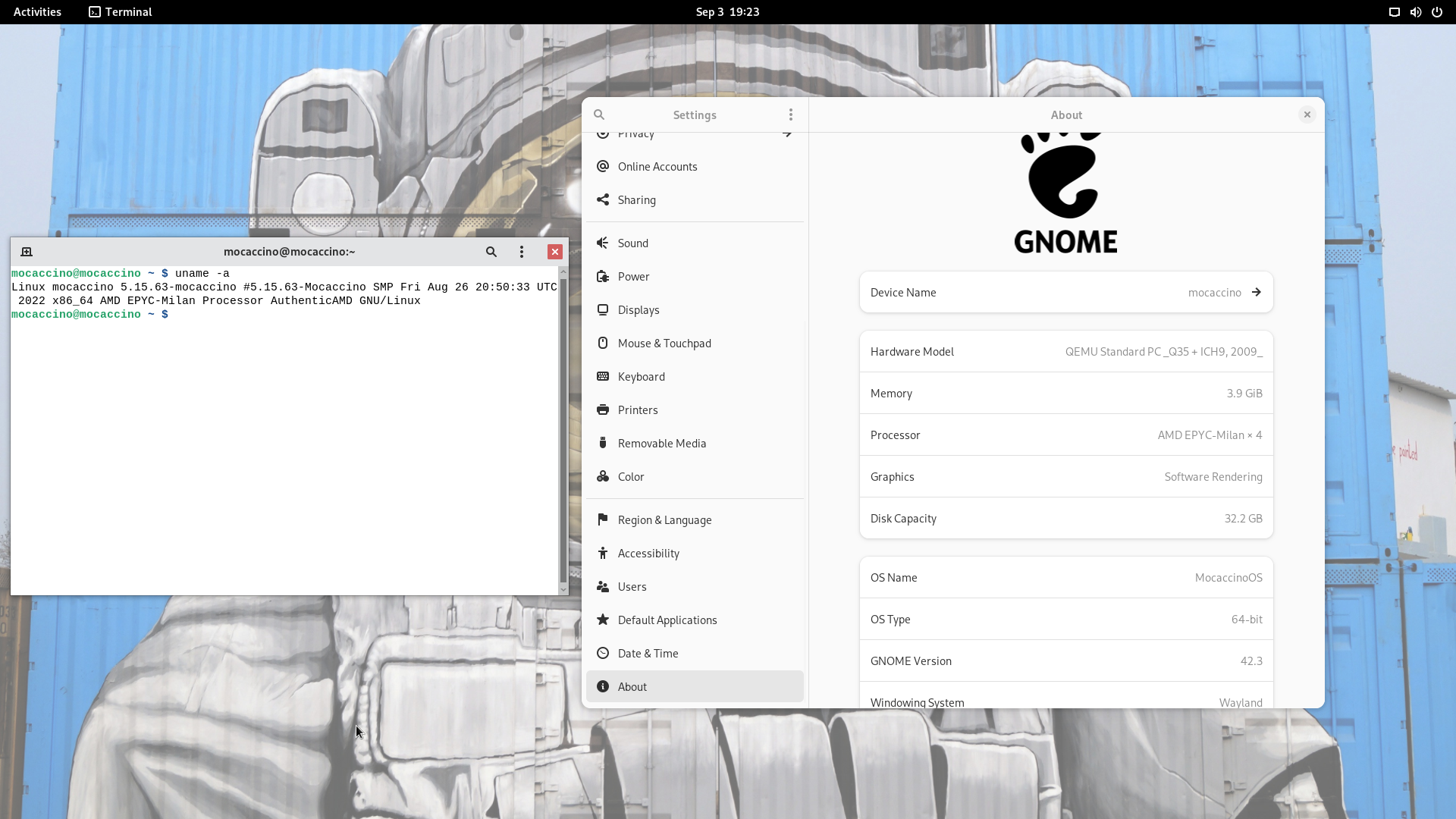Close the Settings About window
The image size is (1456, 819).
(x=1307, y=115)
